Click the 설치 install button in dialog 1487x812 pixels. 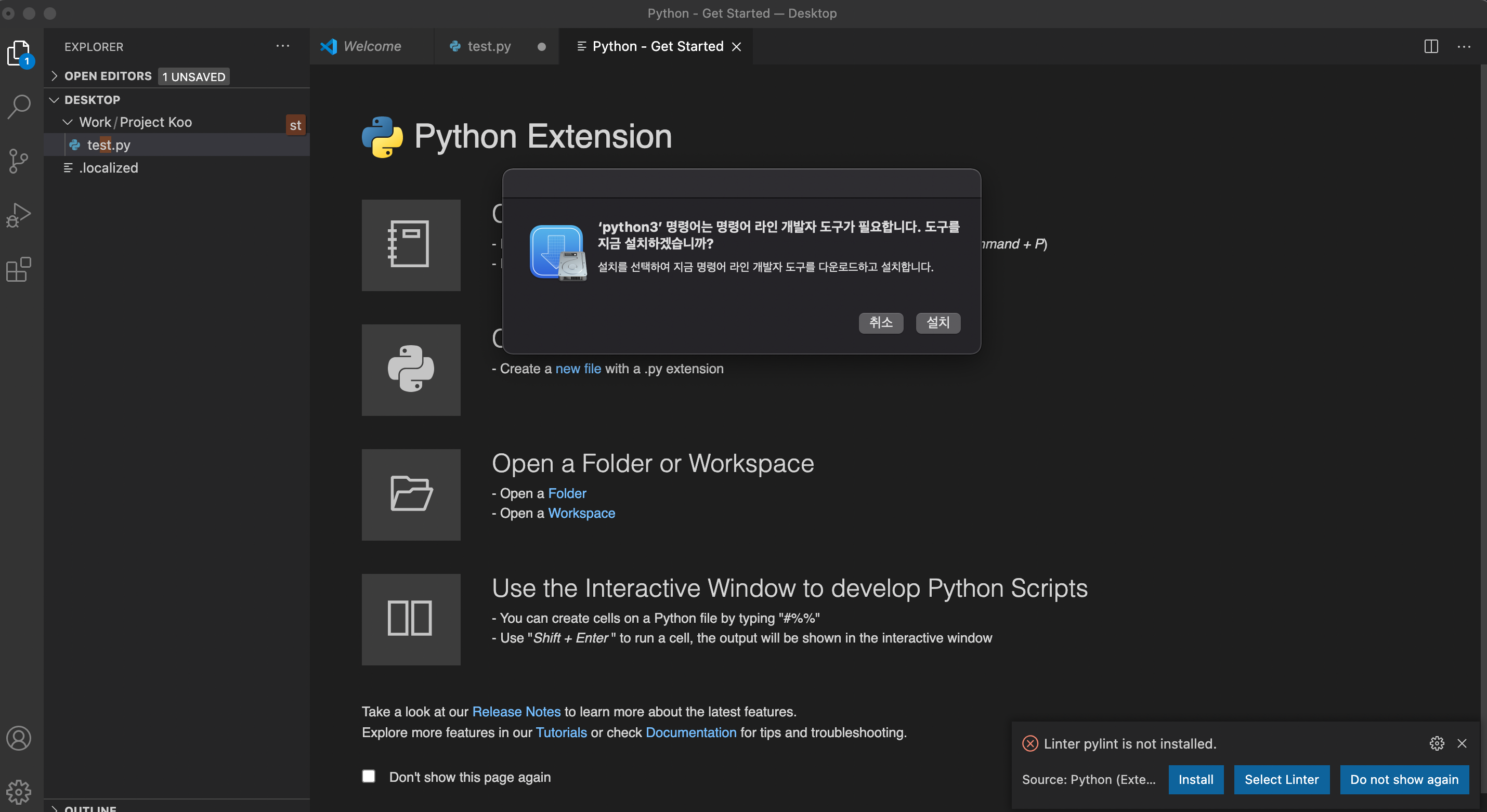tap(937, 323)
